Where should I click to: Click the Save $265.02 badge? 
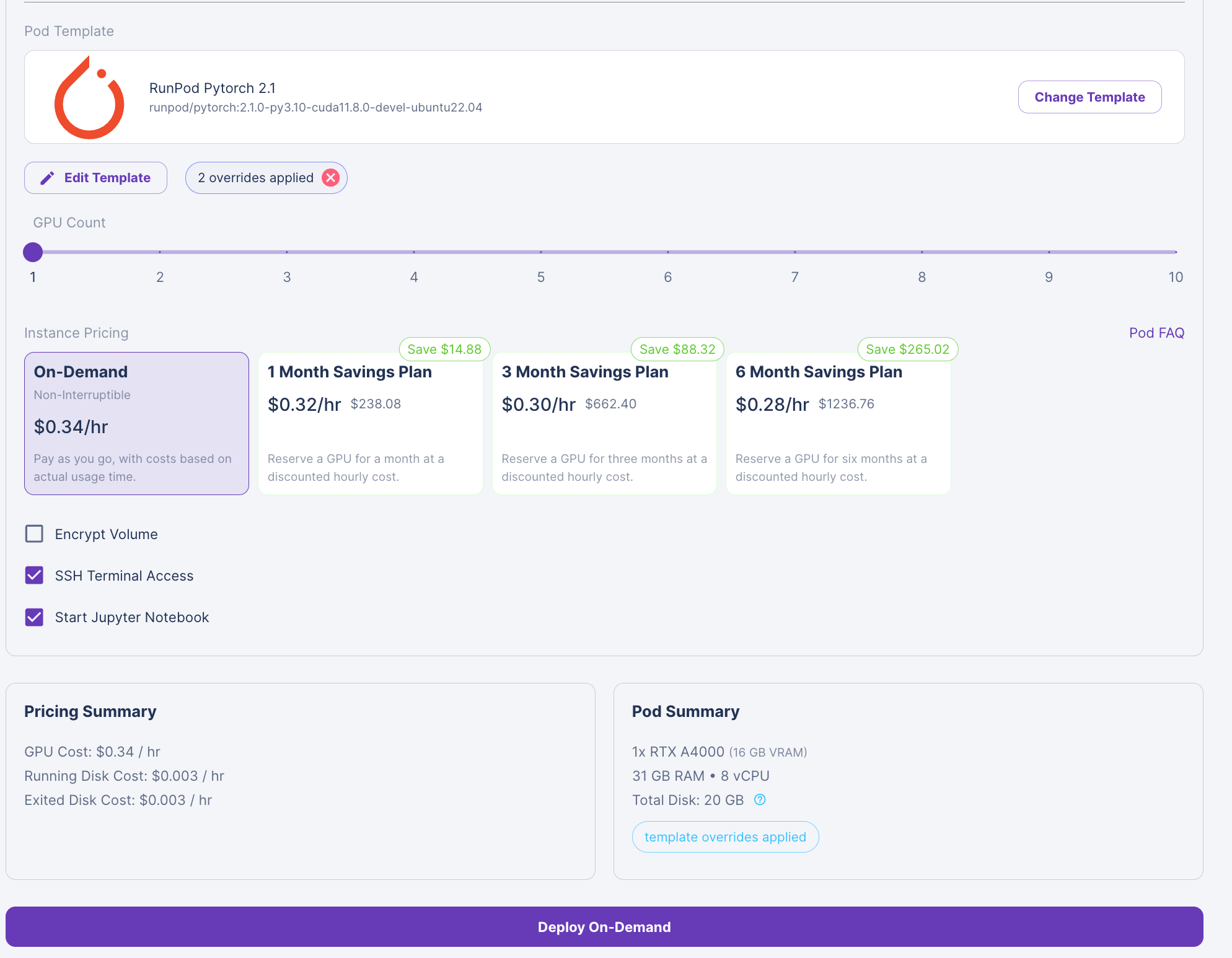(x=907, y=349)
